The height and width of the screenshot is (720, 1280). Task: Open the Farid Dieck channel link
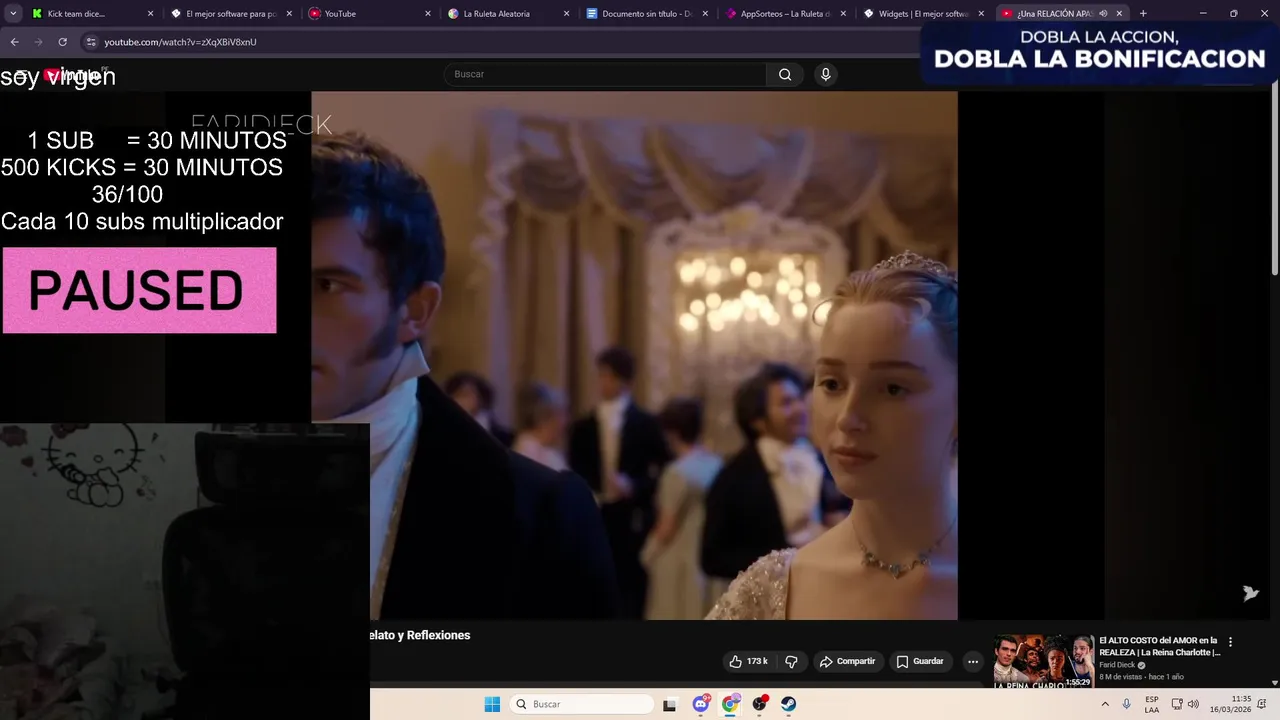[1121, 665]
